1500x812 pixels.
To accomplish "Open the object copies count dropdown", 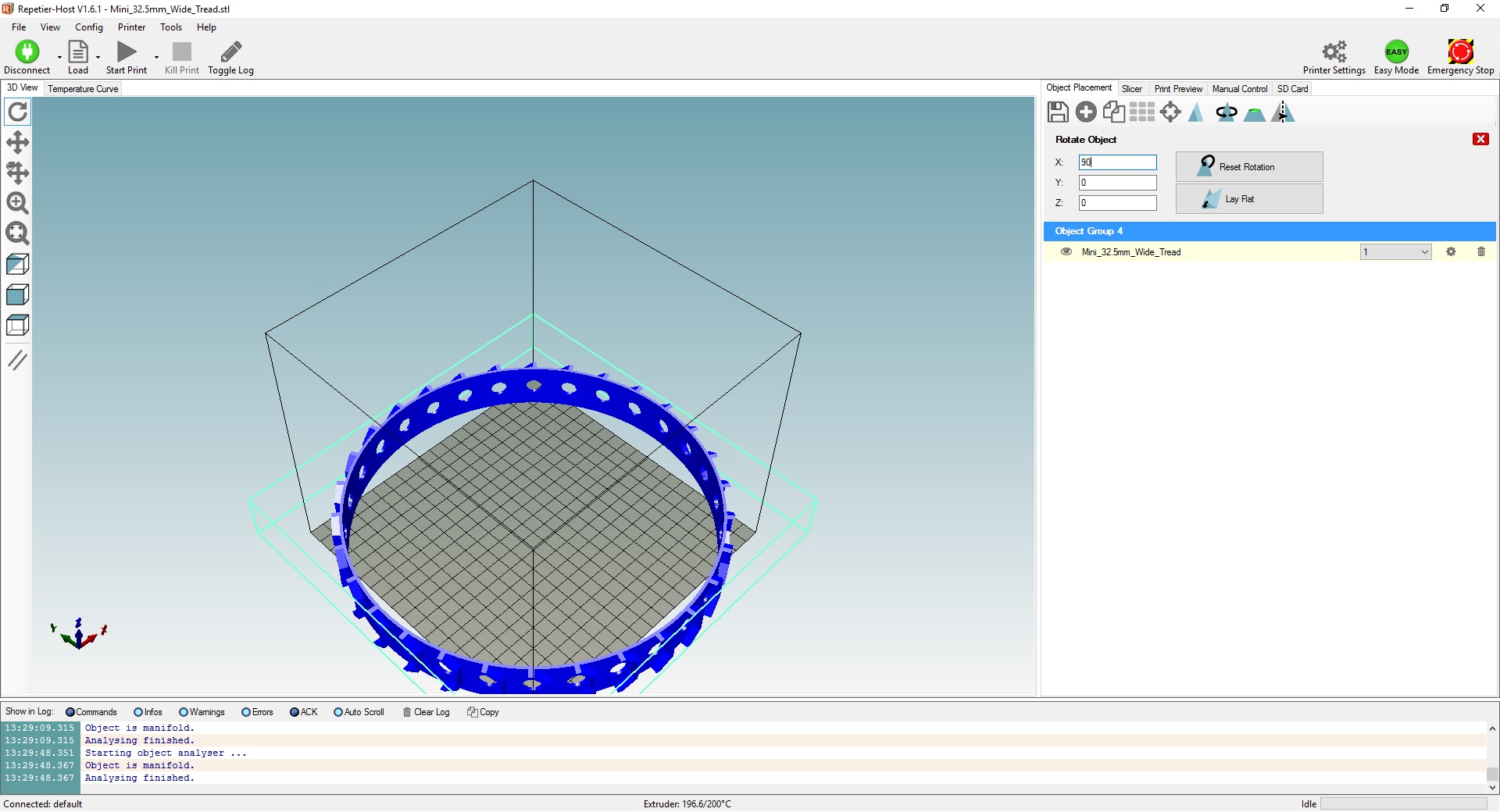I will [1424, 252].
